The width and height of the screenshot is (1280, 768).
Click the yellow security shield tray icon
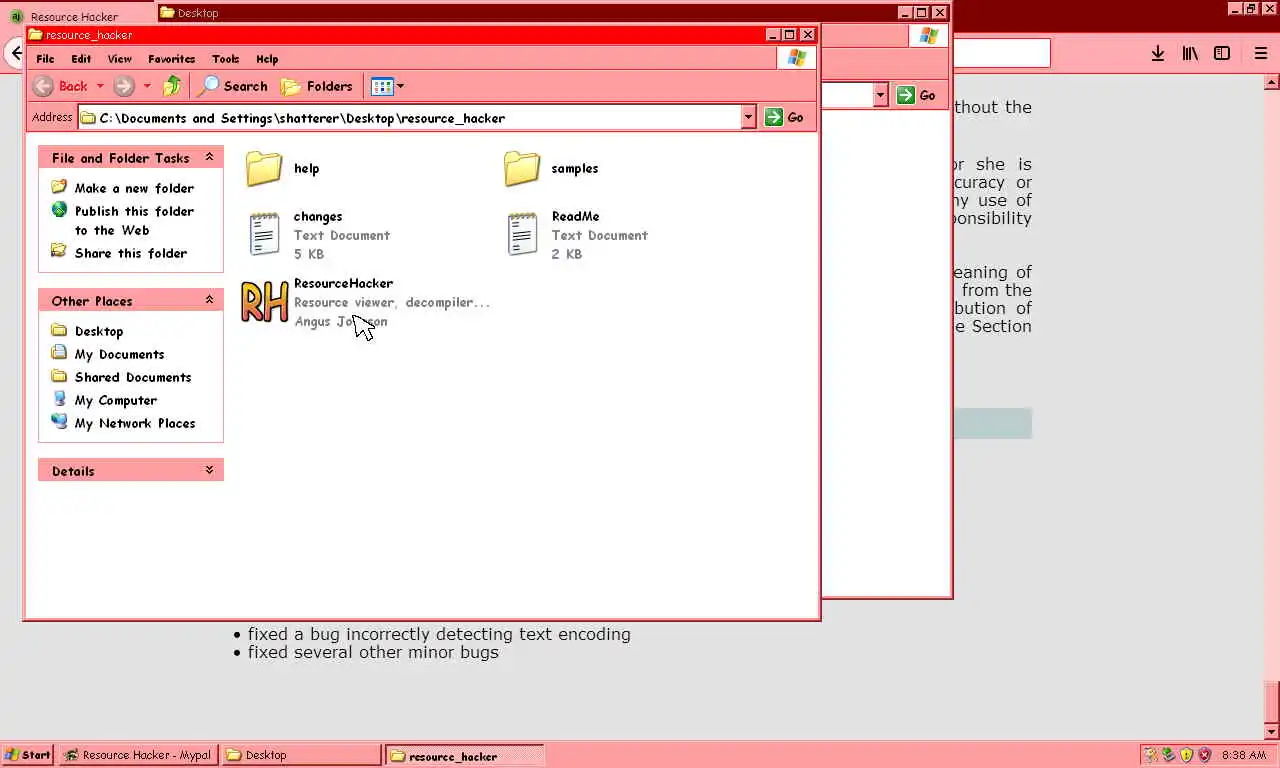(x=1186, y=755)
